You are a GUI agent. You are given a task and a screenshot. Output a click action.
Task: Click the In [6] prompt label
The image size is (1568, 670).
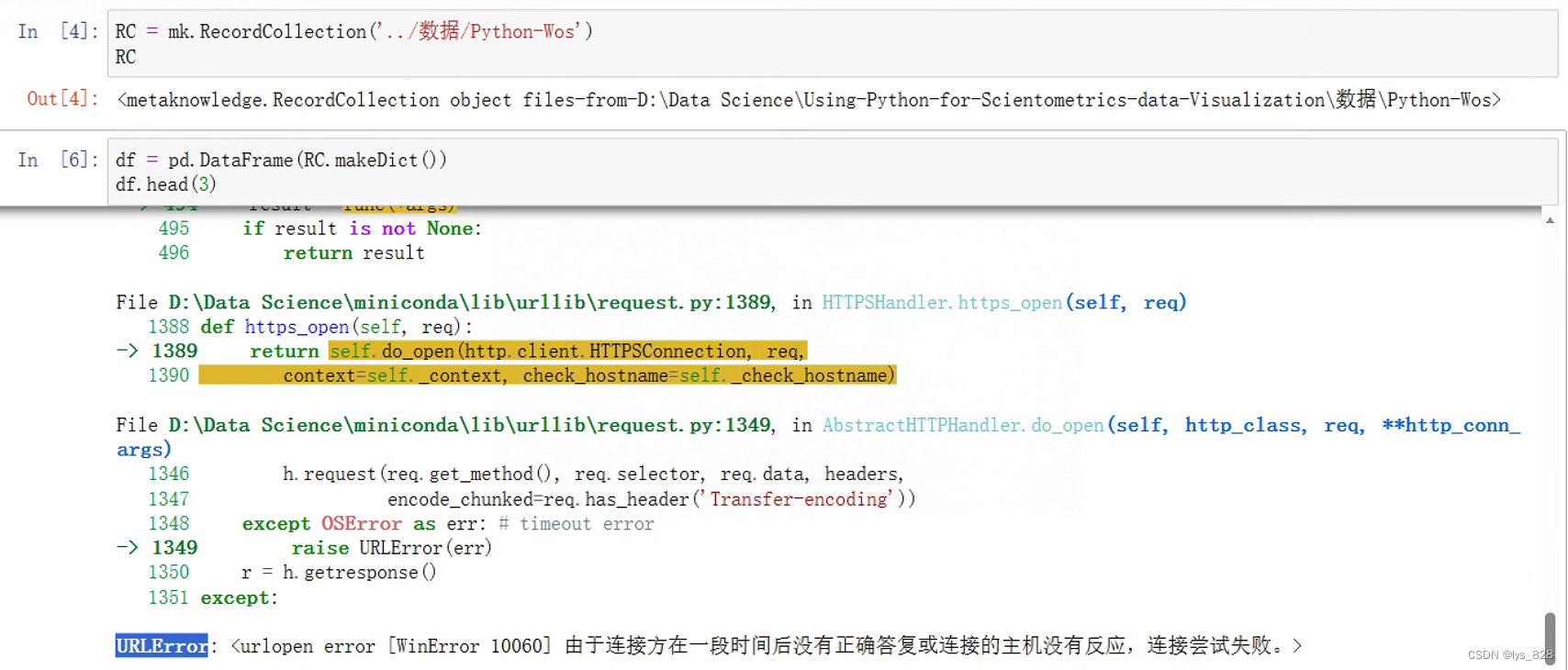pos(58,160)
